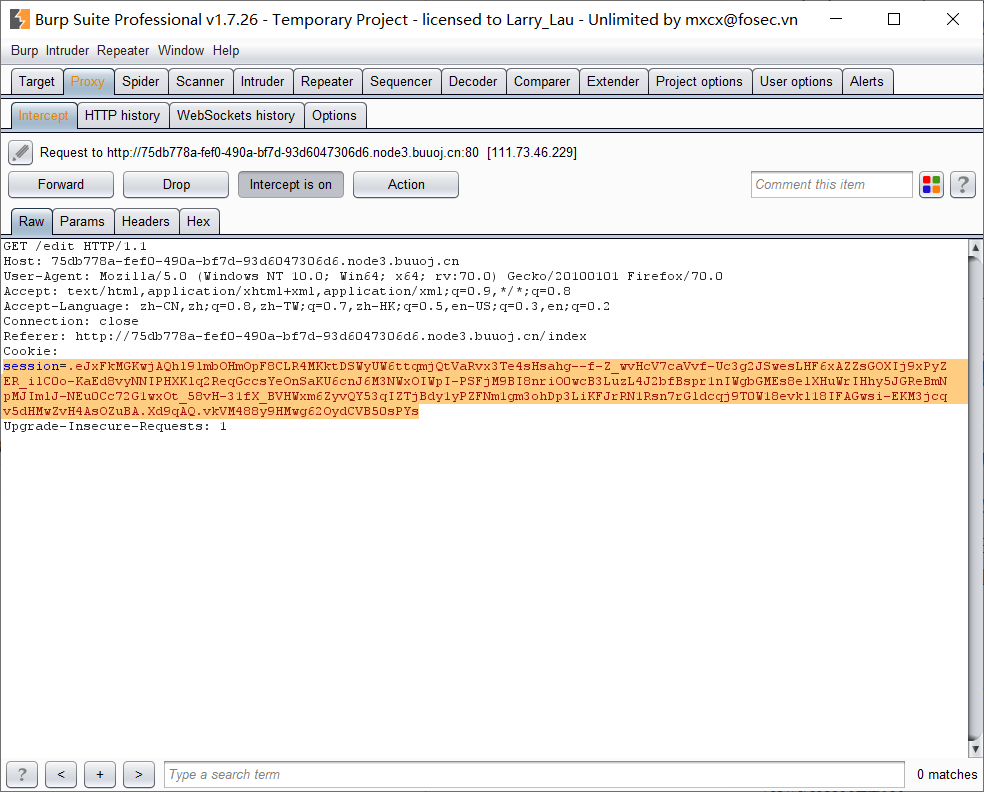
Task: Click the 'GET /edit HTTP/1.1' request line
Action: click(x=75, y=246)
